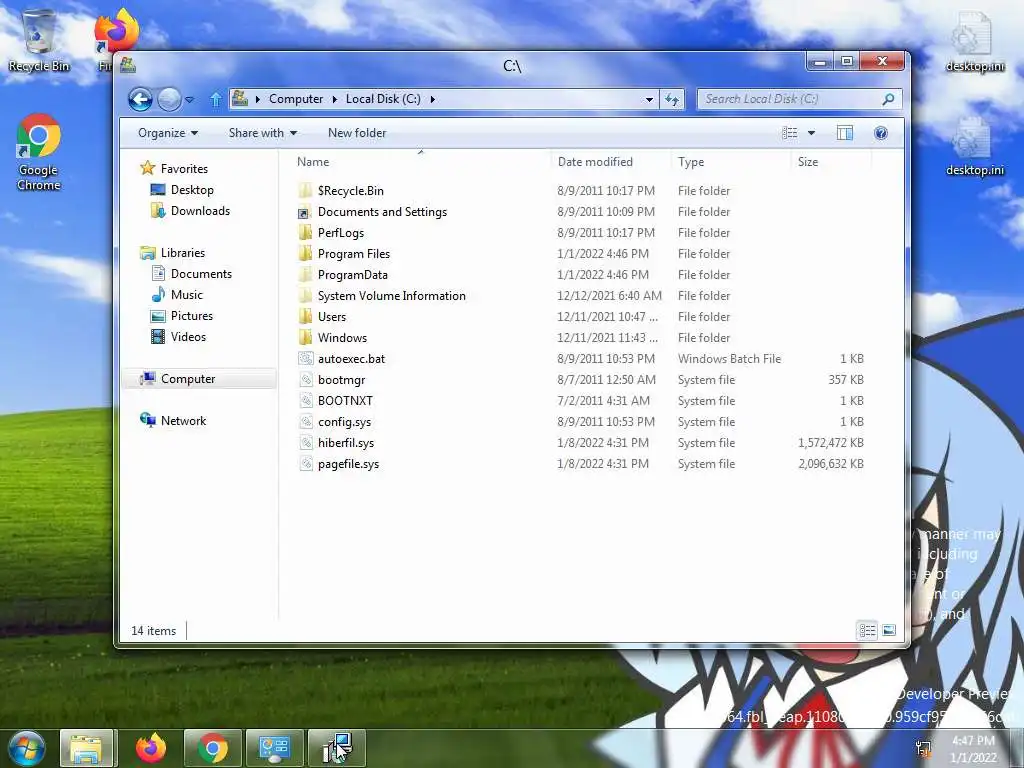1024x768 pixels.
Task: Launch Google Chrome from the taskbar
Action: click(x=213, y=748)
